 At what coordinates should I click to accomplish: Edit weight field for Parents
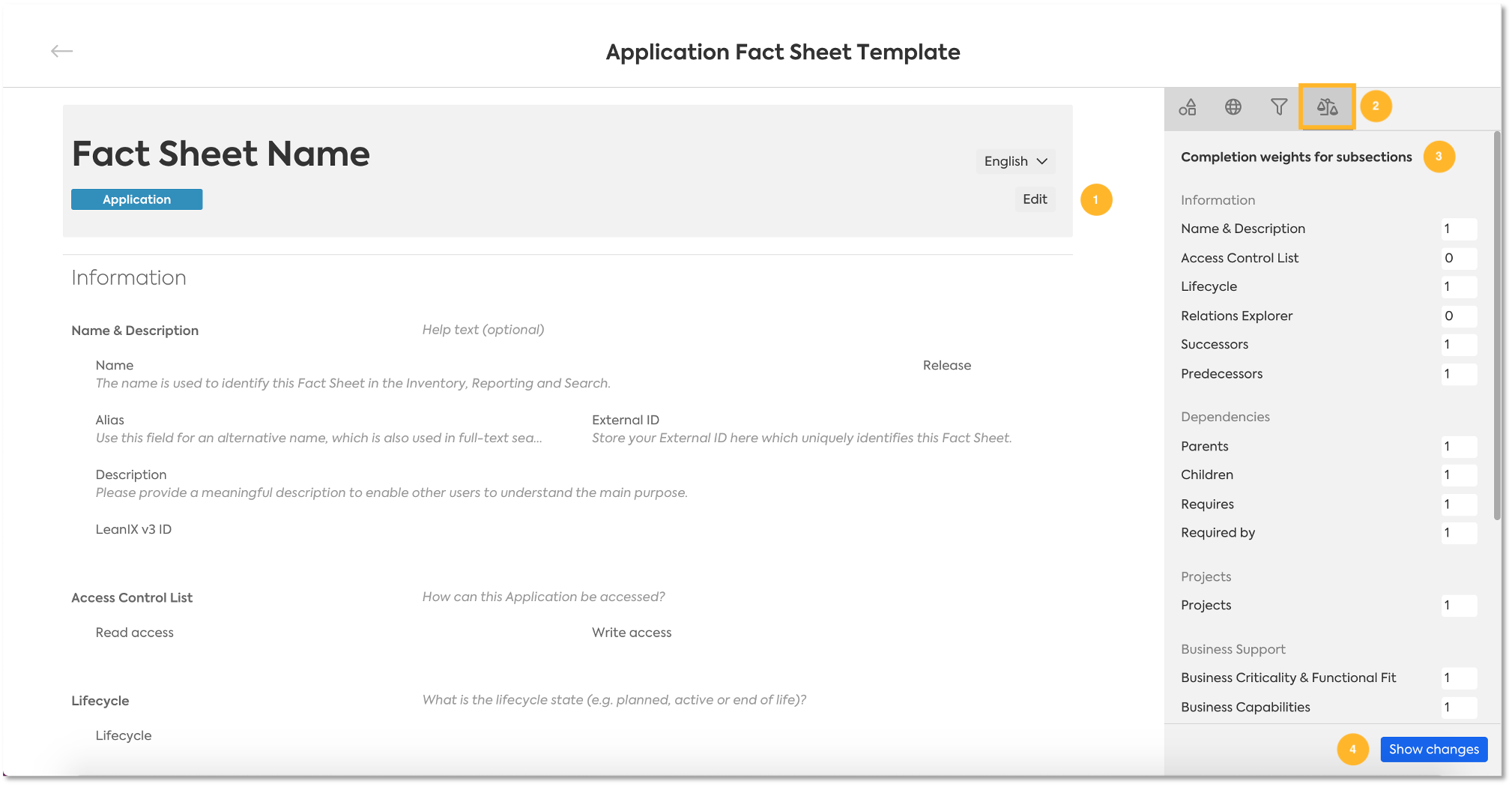coord(1458,447)
